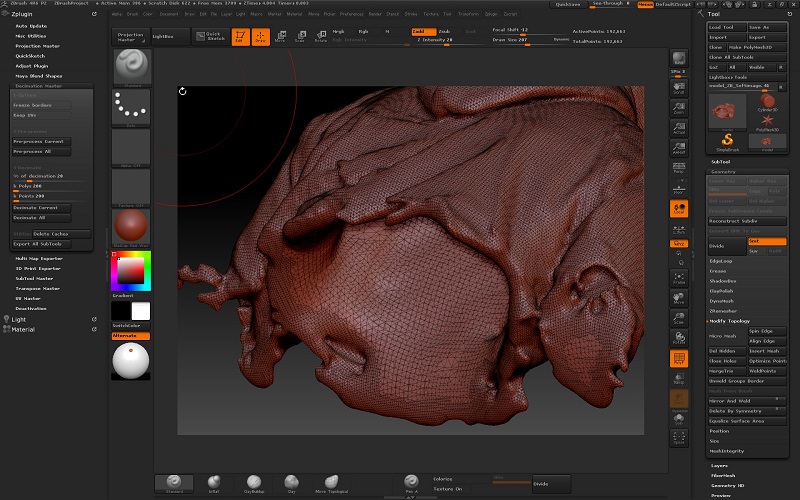This screenshot has width=800, height=500.
Task: Open the Light palette
Action: (19, 319)
